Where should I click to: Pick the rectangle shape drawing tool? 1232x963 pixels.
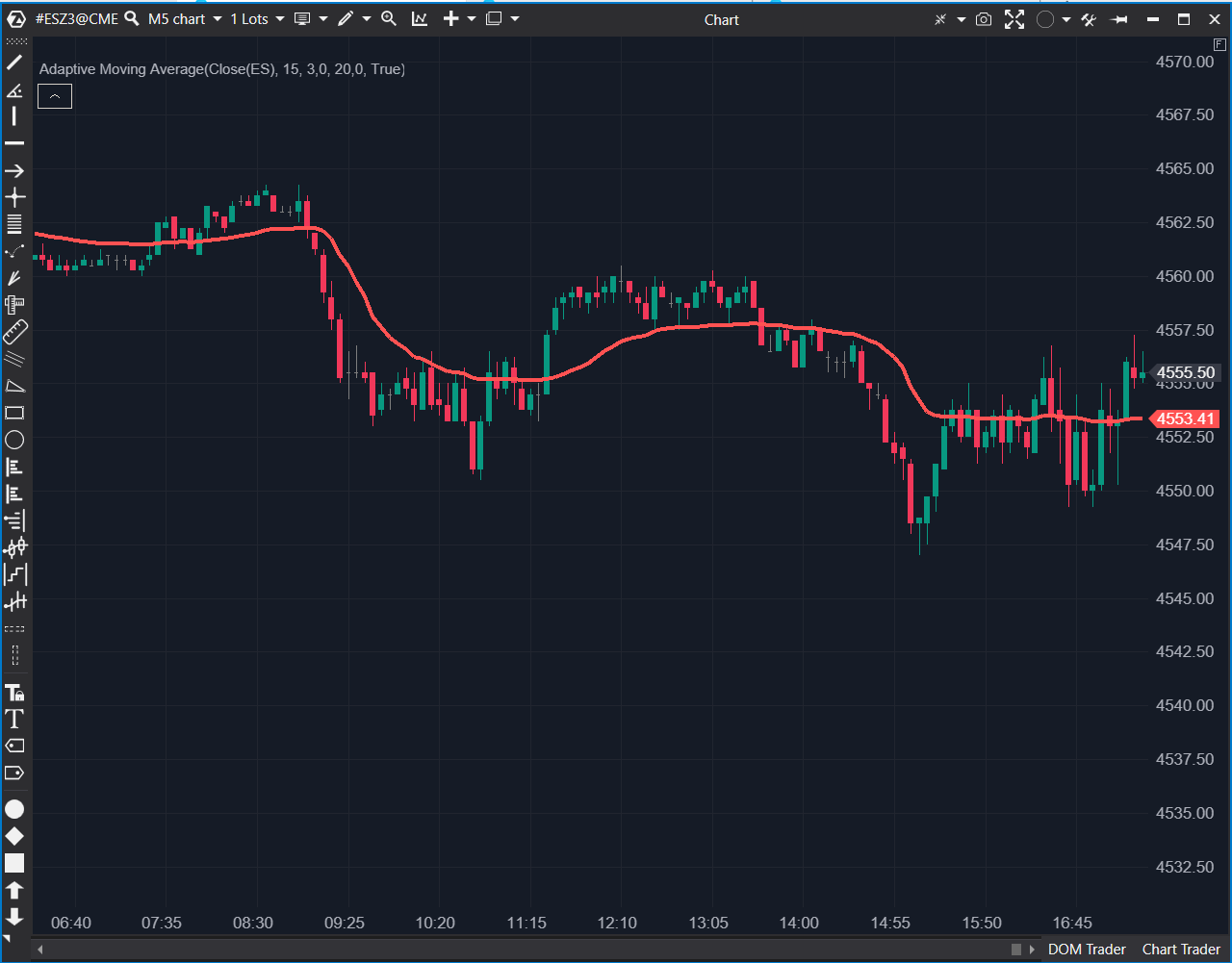coord(14,413)
